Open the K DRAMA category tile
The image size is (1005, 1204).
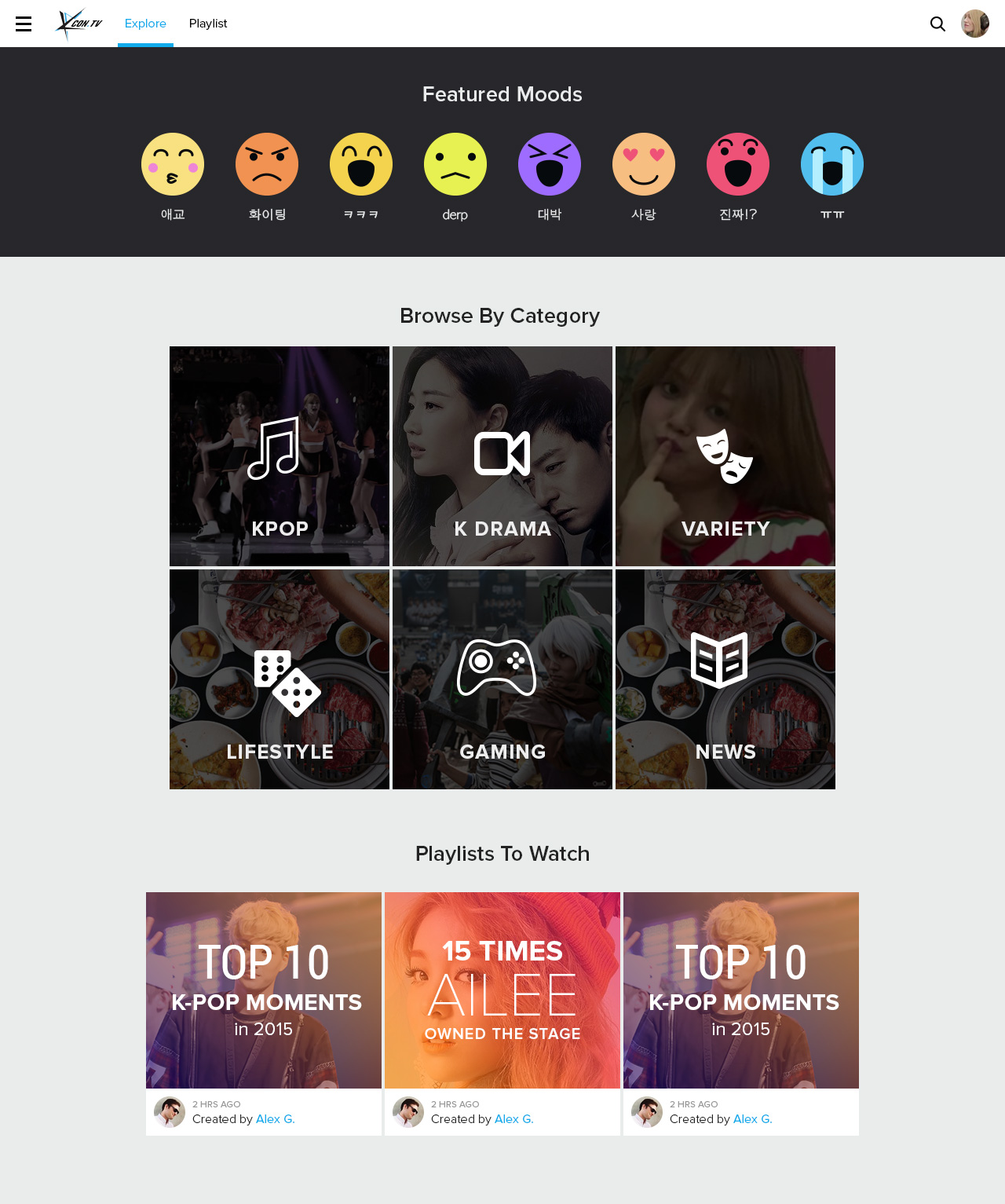502,456
